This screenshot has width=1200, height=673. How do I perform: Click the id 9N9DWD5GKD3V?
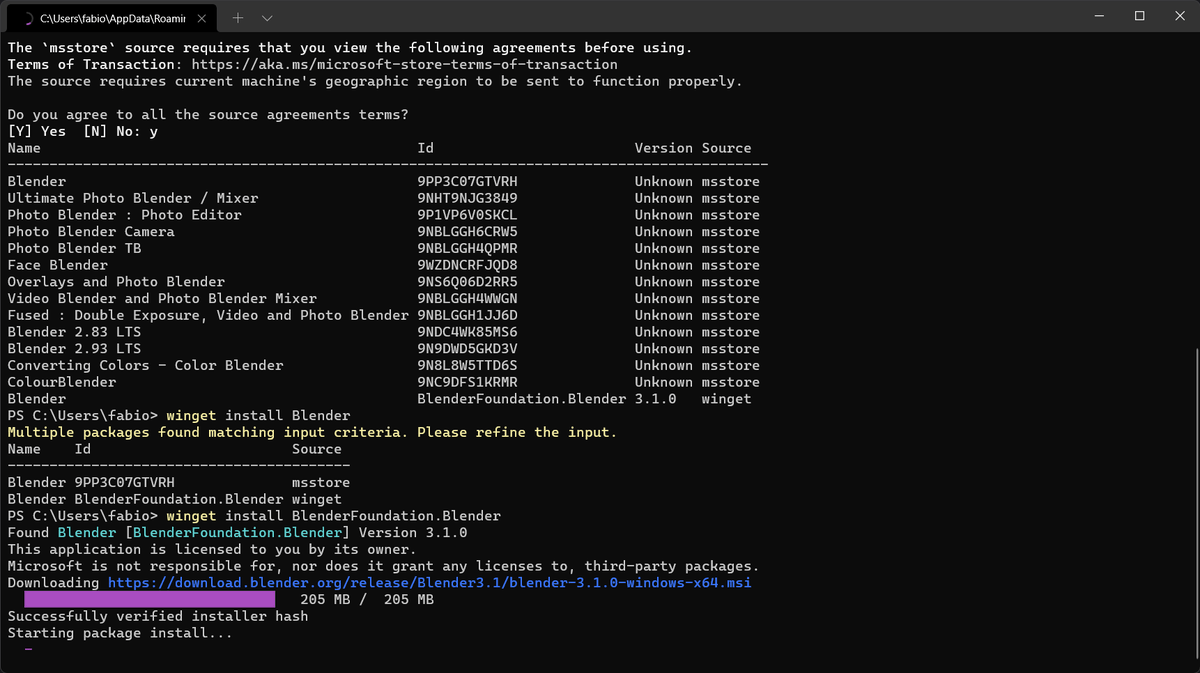click(467, 349)
